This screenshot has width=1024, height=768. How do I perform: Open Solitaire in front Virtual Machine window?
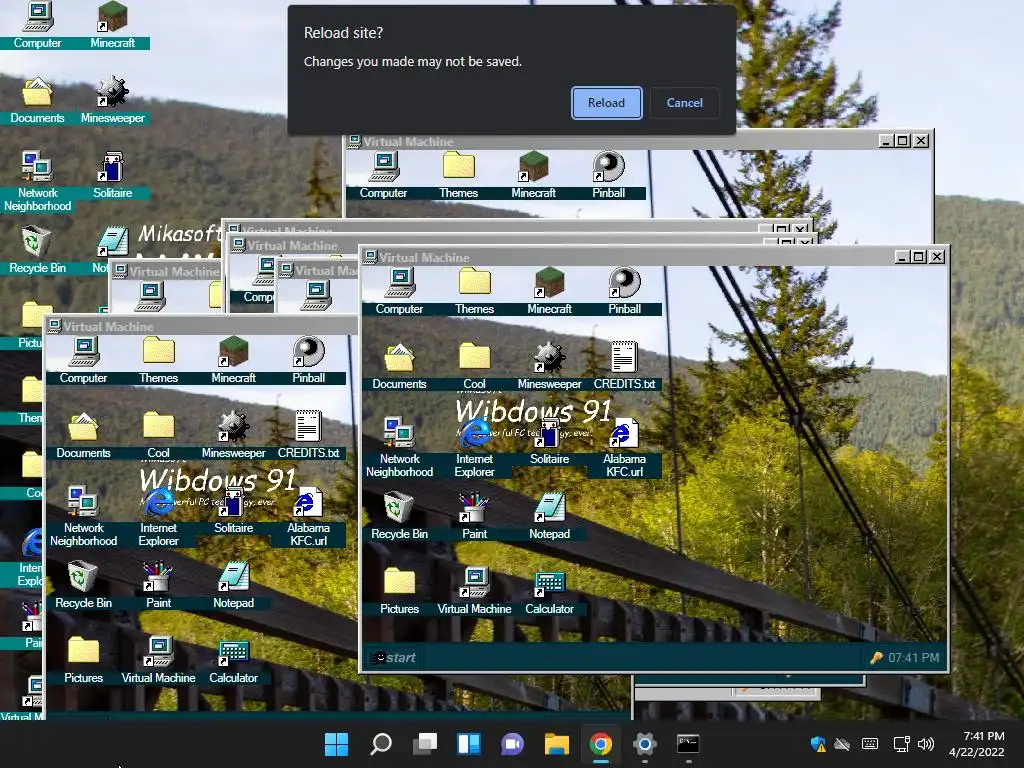tap(549, 441)
